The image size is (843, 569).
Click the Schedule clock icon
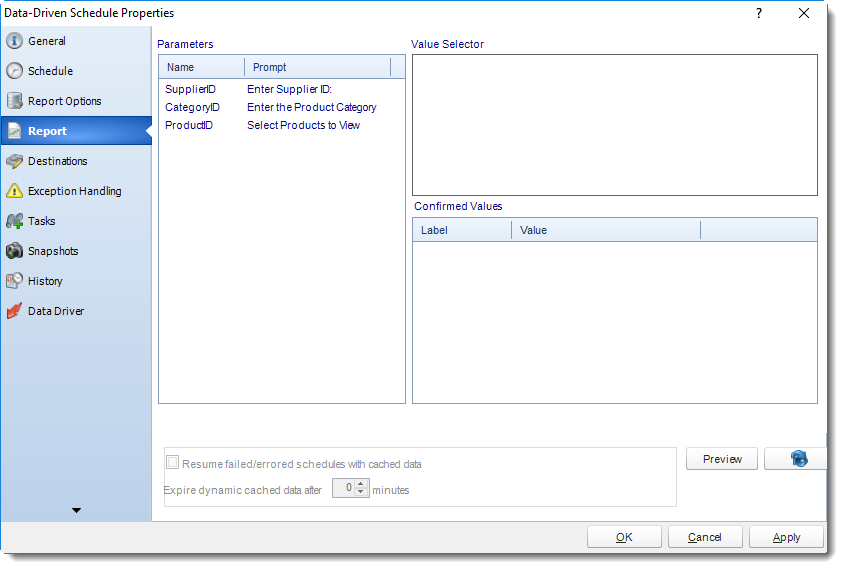coord(15,71)
